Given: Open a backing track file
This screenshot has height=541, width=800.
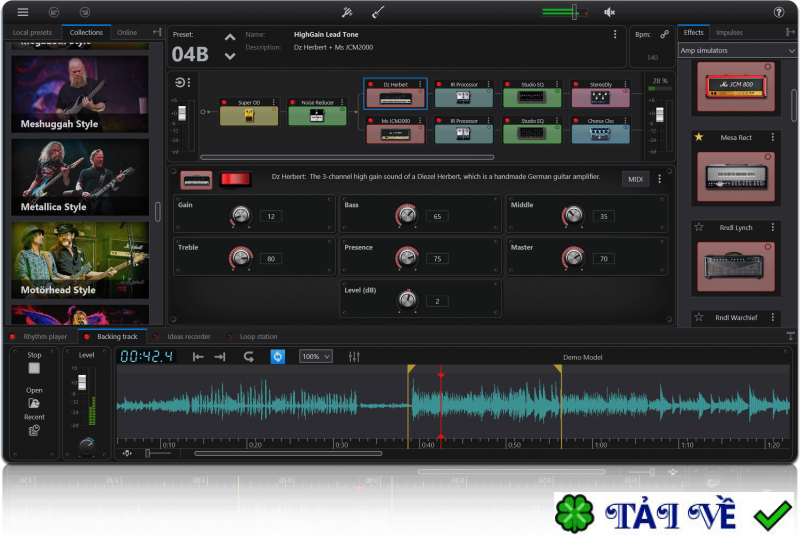Looking at the screenshot, I should [x=34, y=403].
